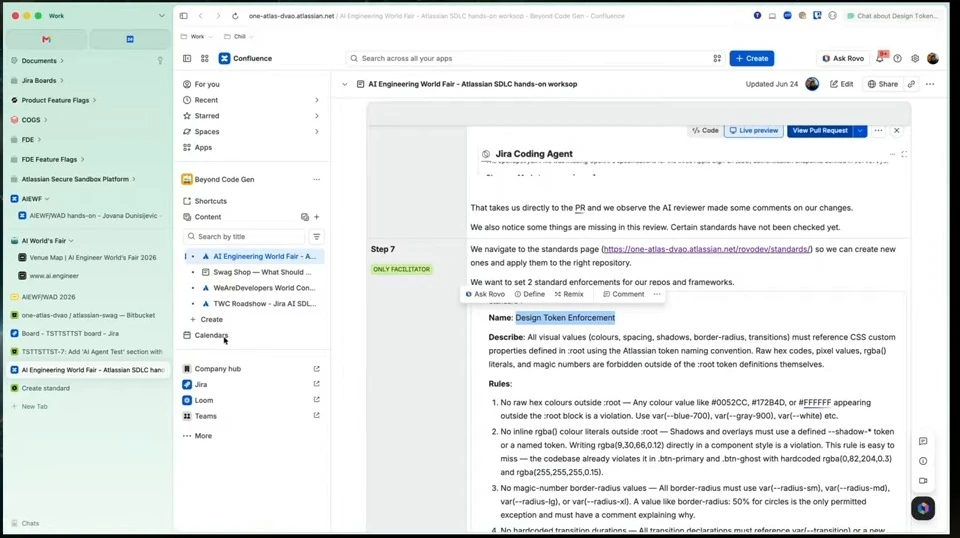Click View Pull Request button
This screenshot has width=960, height=538.
tap(820, 130)
